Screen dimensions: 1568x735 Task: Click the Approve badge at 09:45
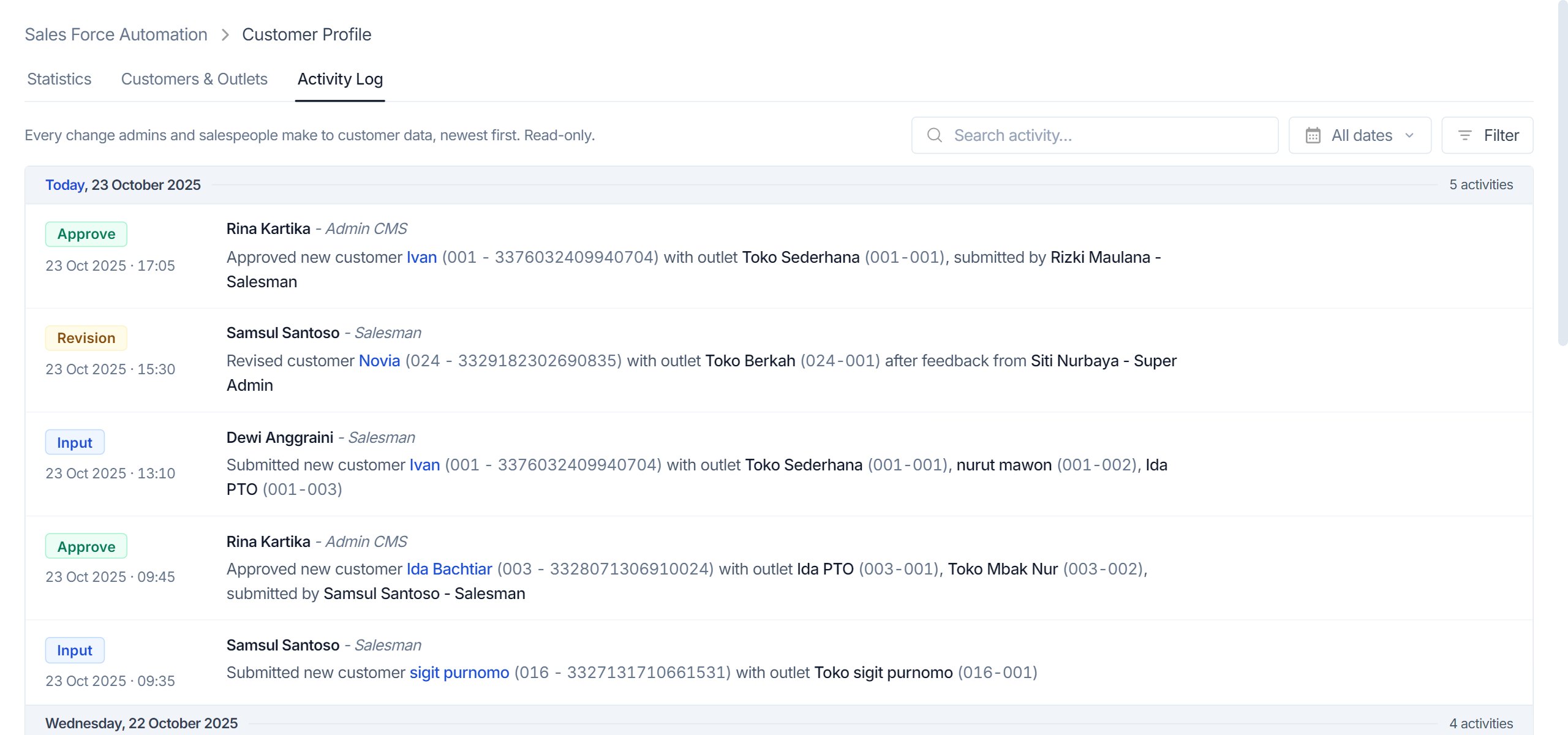pos(86,546)
